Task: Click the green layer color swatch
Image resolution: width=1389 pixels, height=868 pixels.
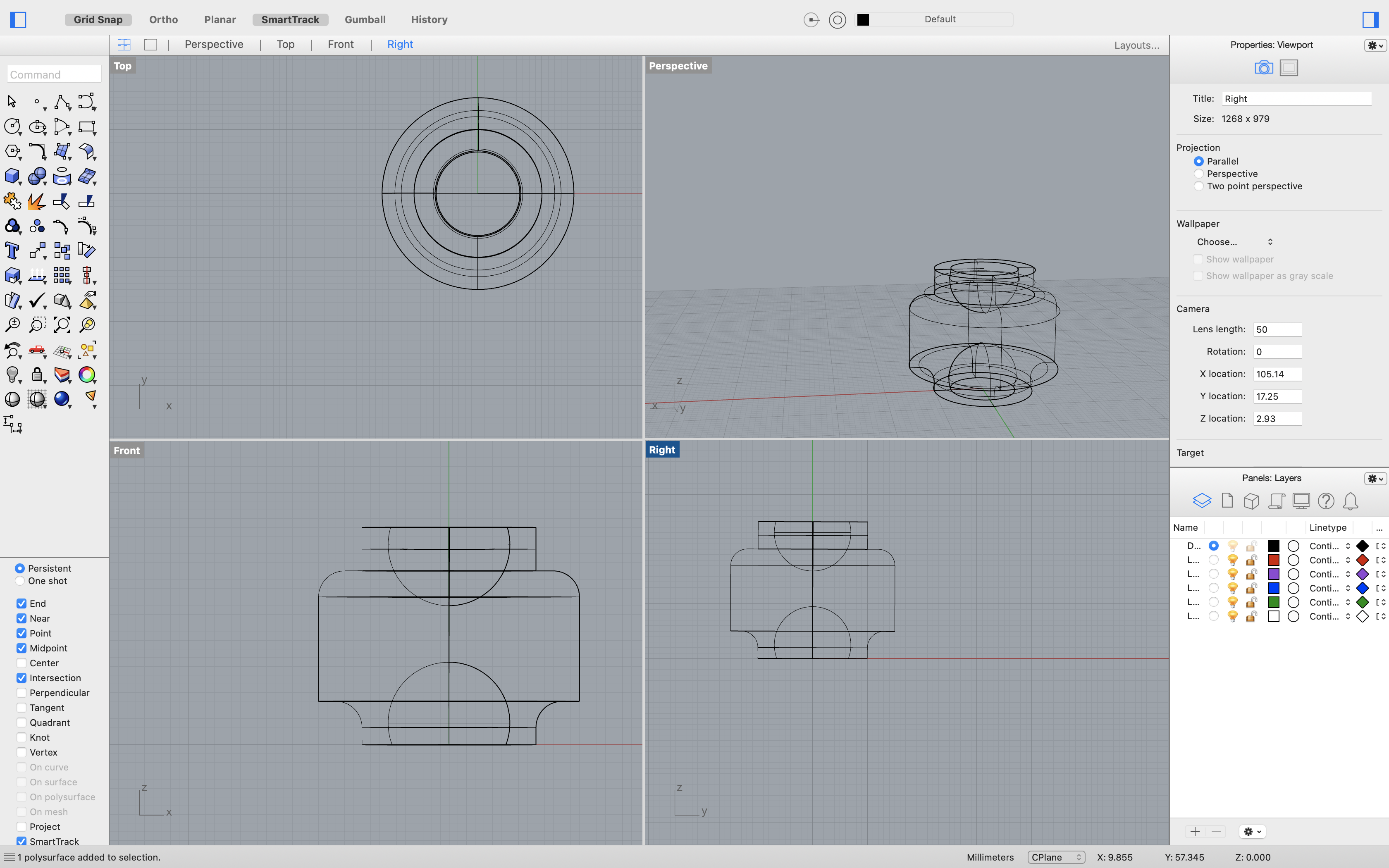Action: pyautogui.click(x=1273, y=602)
